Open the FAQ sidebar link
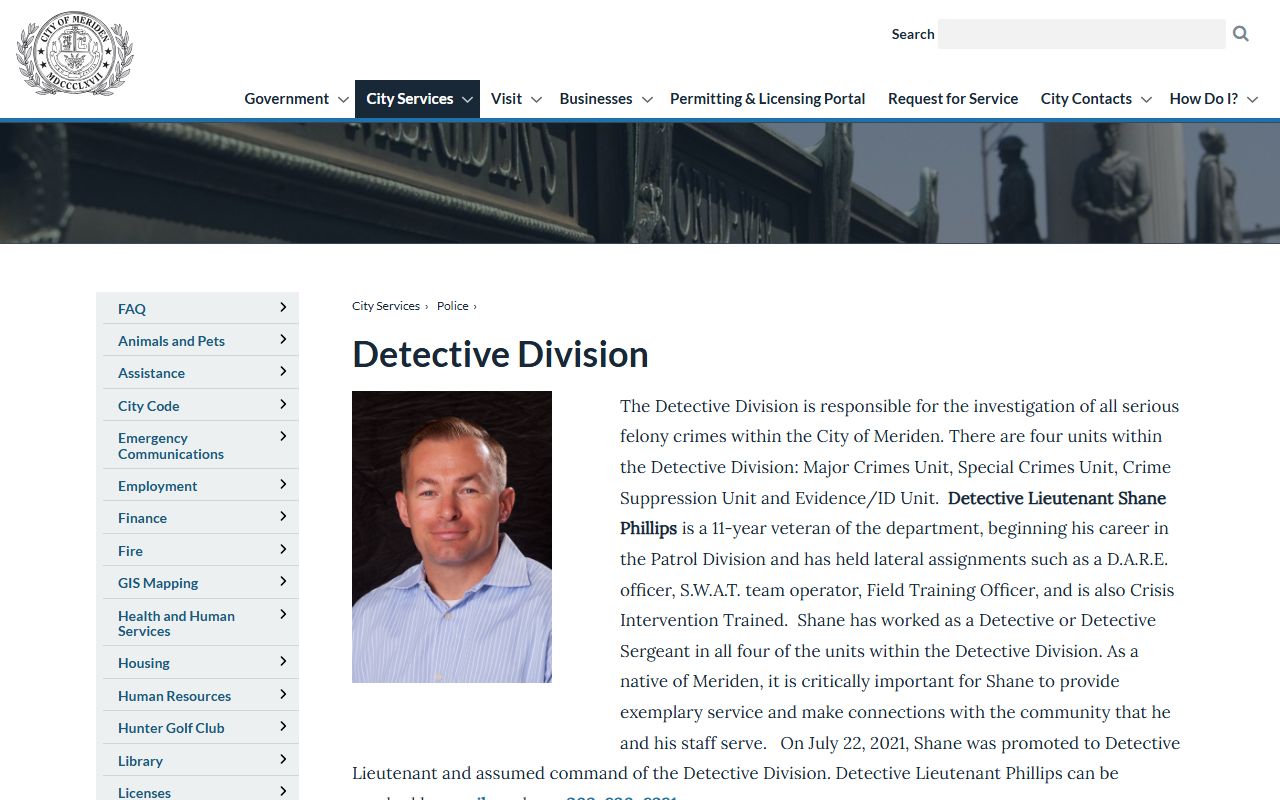1280x800 pixels. (132, 309)
